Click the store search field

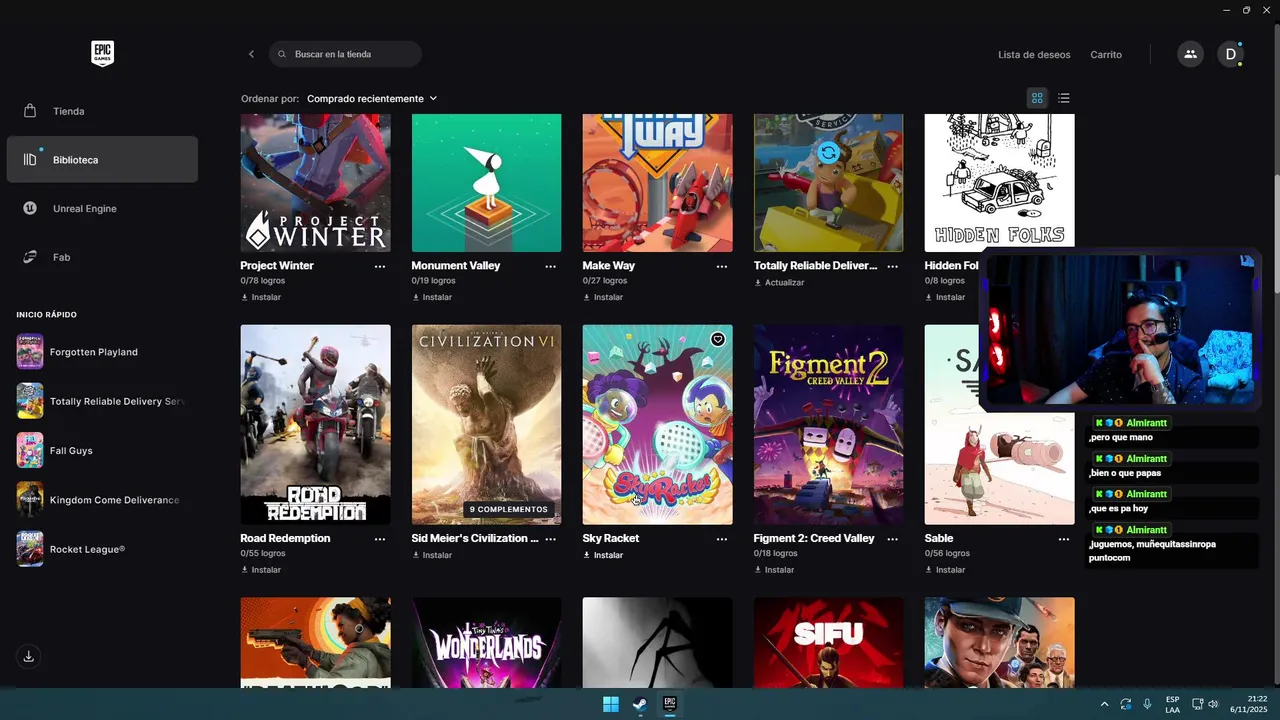pos(345,54)
